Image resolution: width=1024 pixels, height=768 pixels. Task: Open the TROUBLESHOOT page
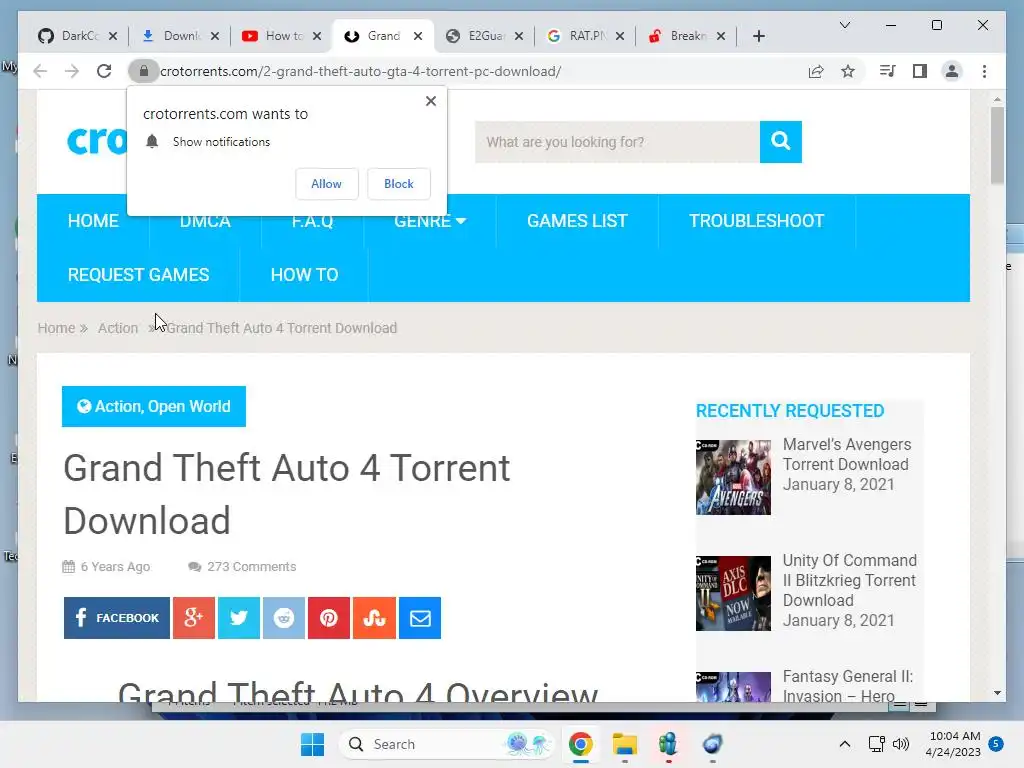click(x=756, y=221)
